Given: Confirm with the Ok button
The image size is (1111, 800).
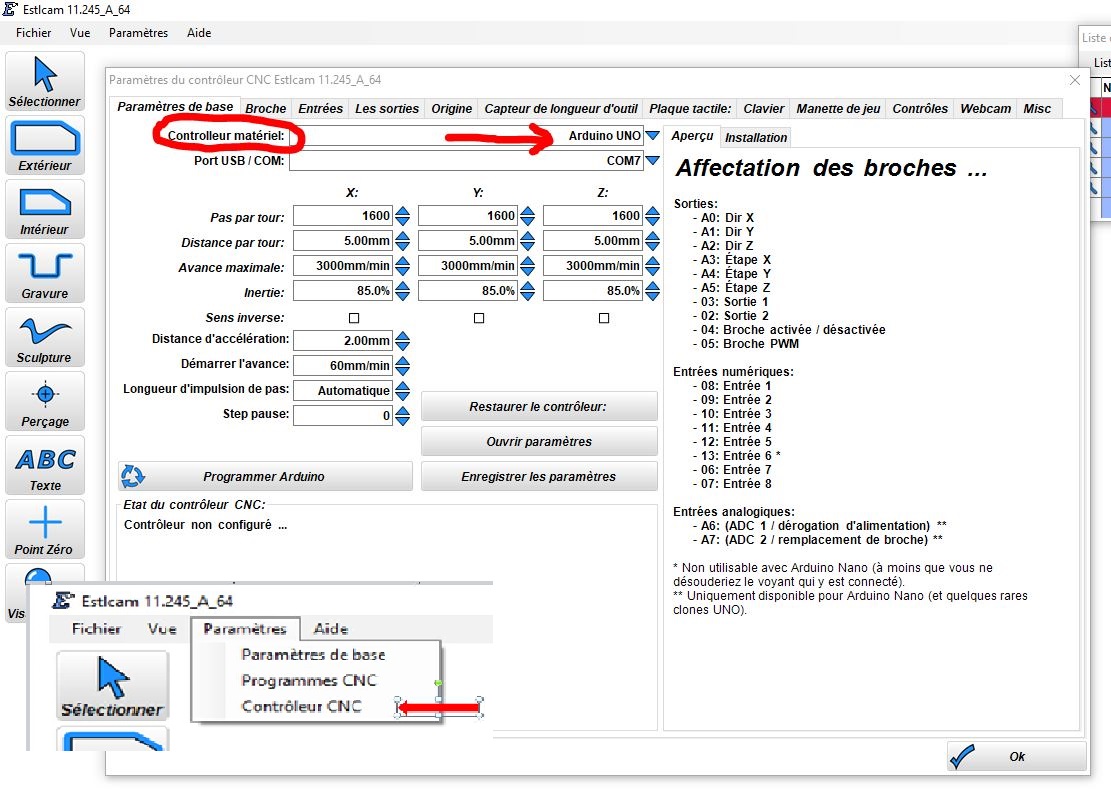Looking at the screenshot, I should click(1016, 757).
